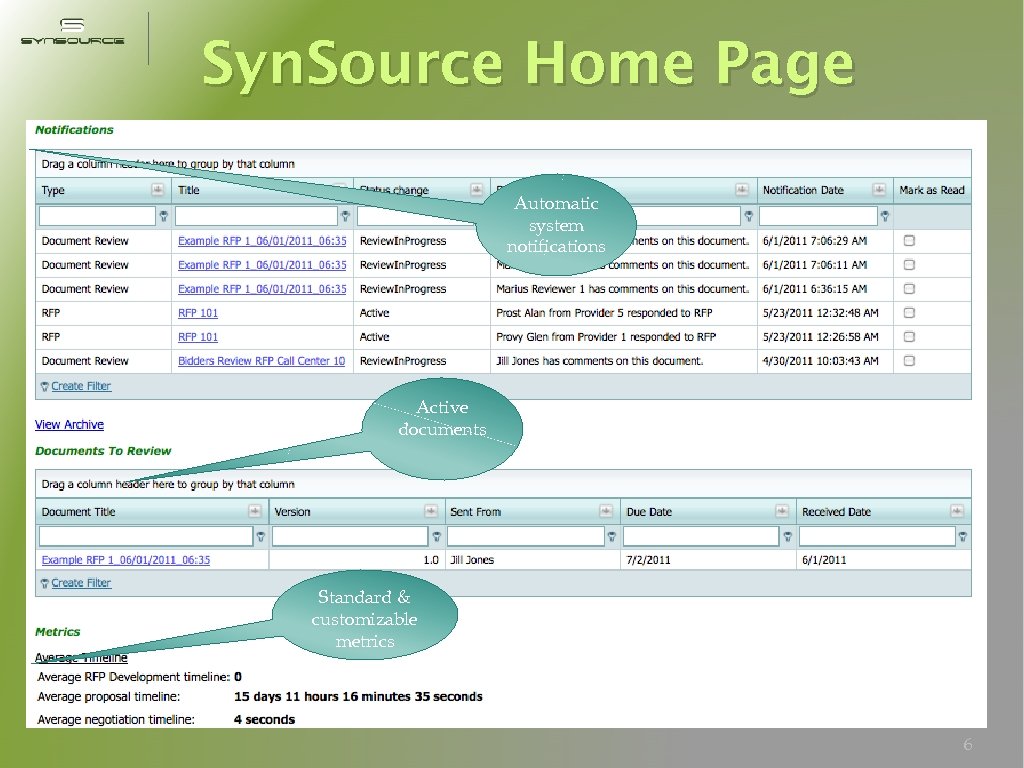1024x768 pixels.
Task: Click Version filter input field
Action: [x=350, y=536]
